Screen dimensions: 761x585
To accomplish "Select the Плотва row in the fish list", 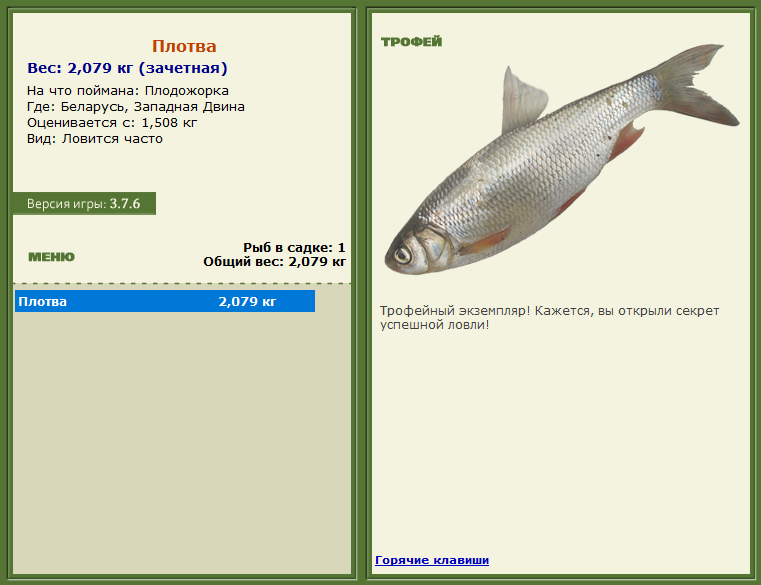I will [165, 301].
